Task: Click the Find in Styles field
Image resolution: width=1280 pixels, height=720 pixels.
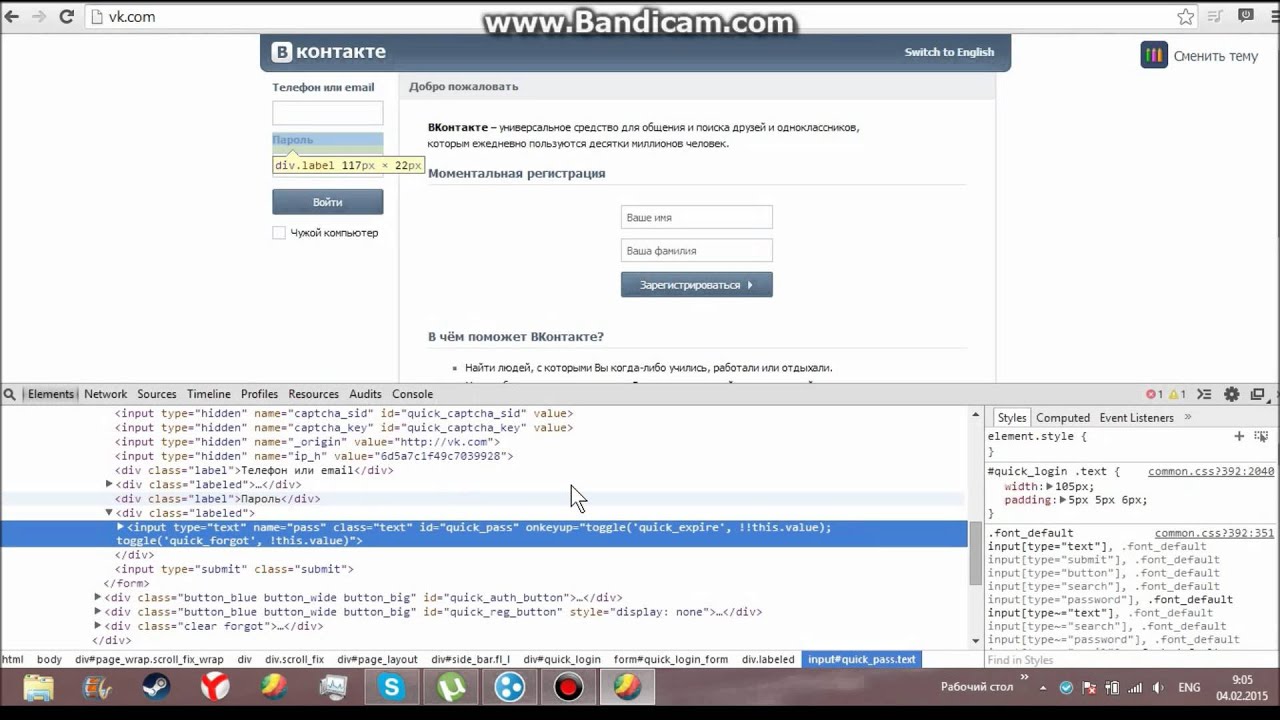Action: click(1131, 660)
